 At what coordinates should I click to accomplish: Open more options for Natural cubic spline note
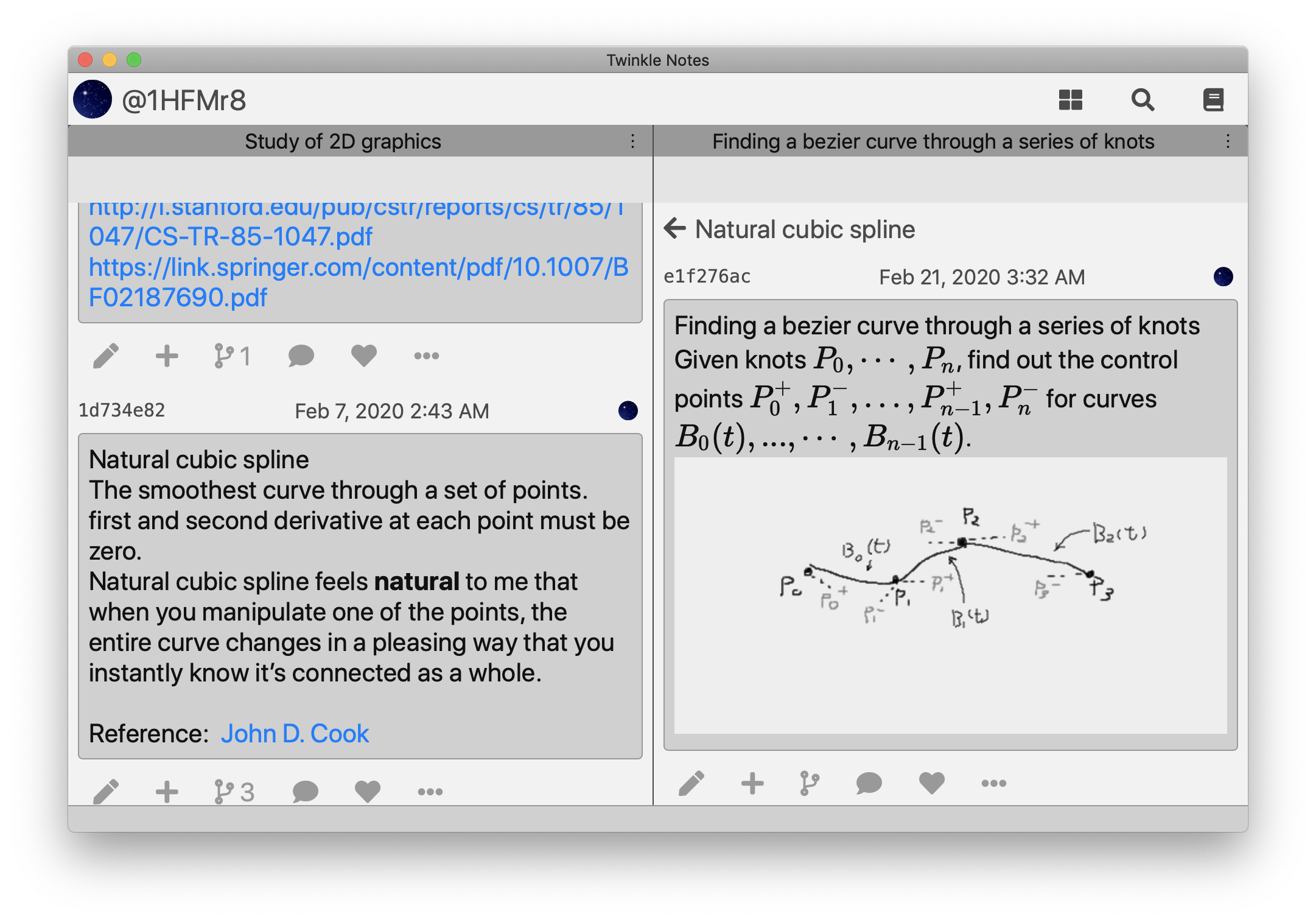pyautogui.click(x=430, y=792)
